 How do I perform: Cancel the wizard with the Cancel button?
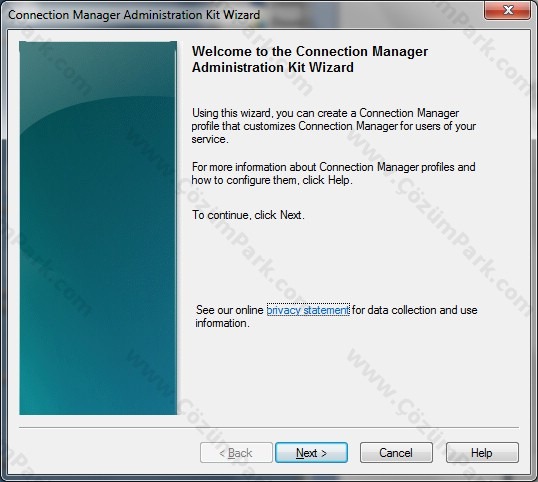(396, 452)
